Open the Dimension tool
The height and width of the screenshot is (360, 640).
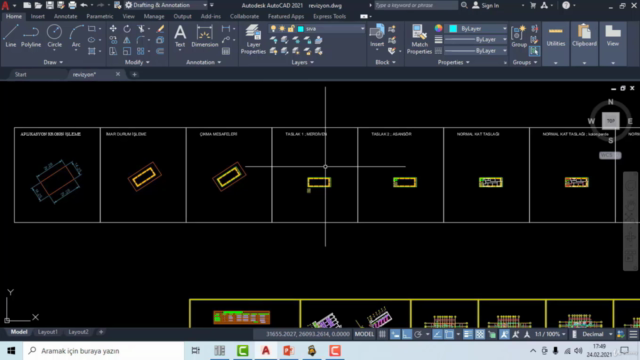[x=204, y=36]
